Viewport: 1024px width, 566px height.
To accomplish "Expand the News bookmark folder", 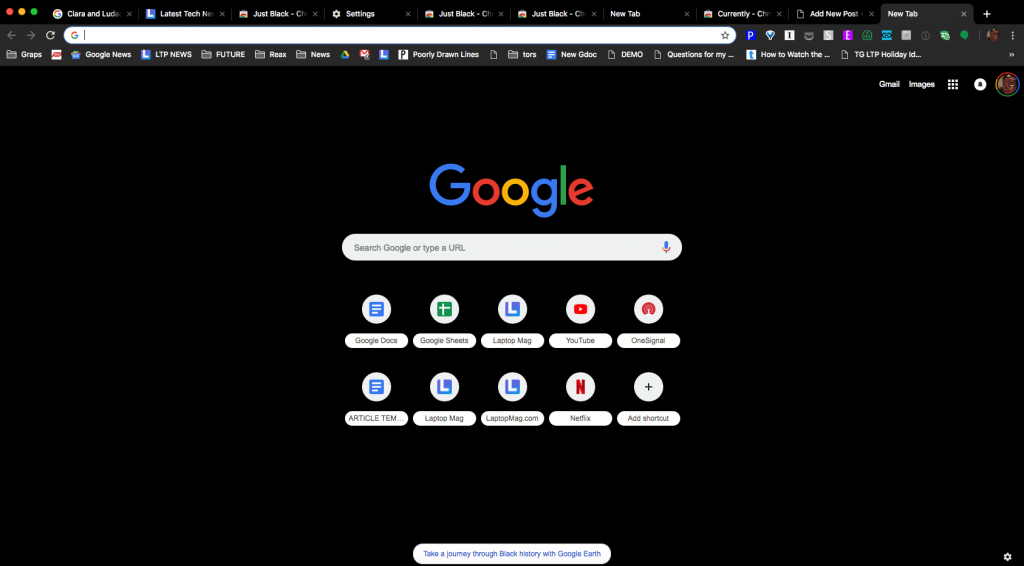I will (313, 55).
